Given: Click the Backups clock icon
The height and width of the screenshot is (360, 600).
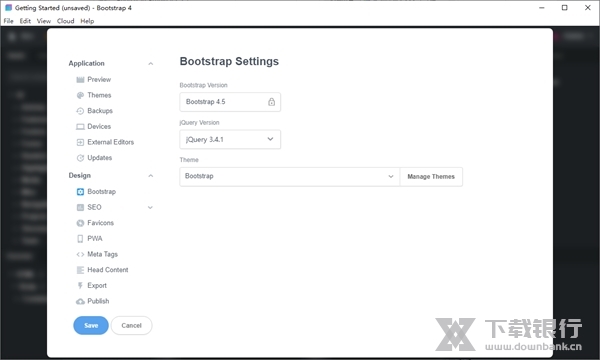Looking at the screenshot, I should pos(80,111).
